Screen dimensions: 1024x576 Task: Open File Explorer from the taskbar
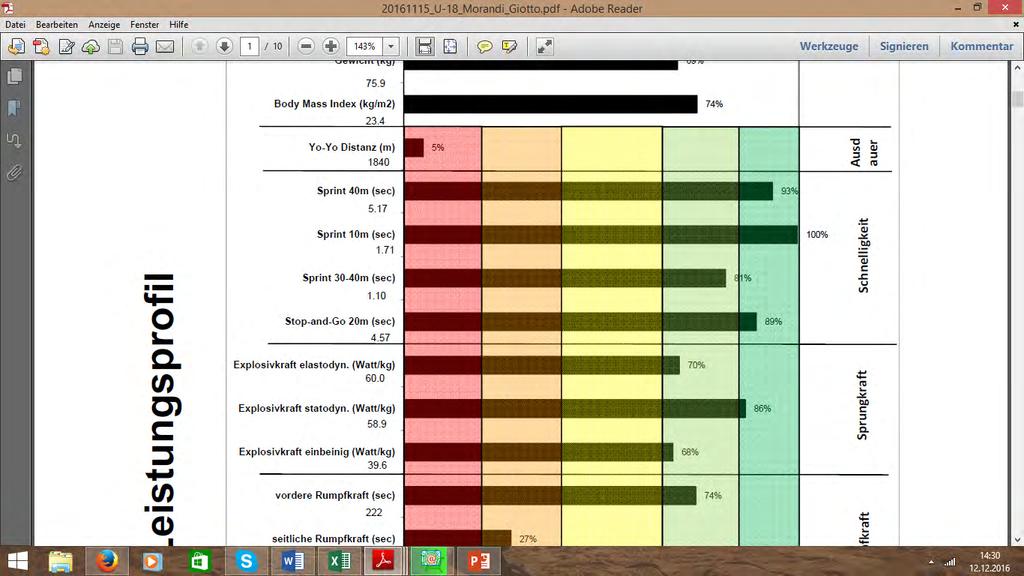click(x=60, y=561)
